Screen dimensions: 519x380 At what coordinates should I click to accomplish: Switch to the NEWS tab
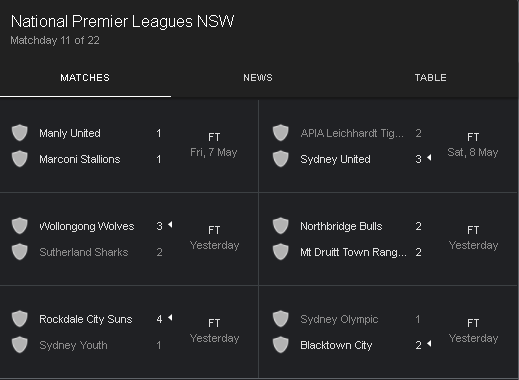point(258,78)
